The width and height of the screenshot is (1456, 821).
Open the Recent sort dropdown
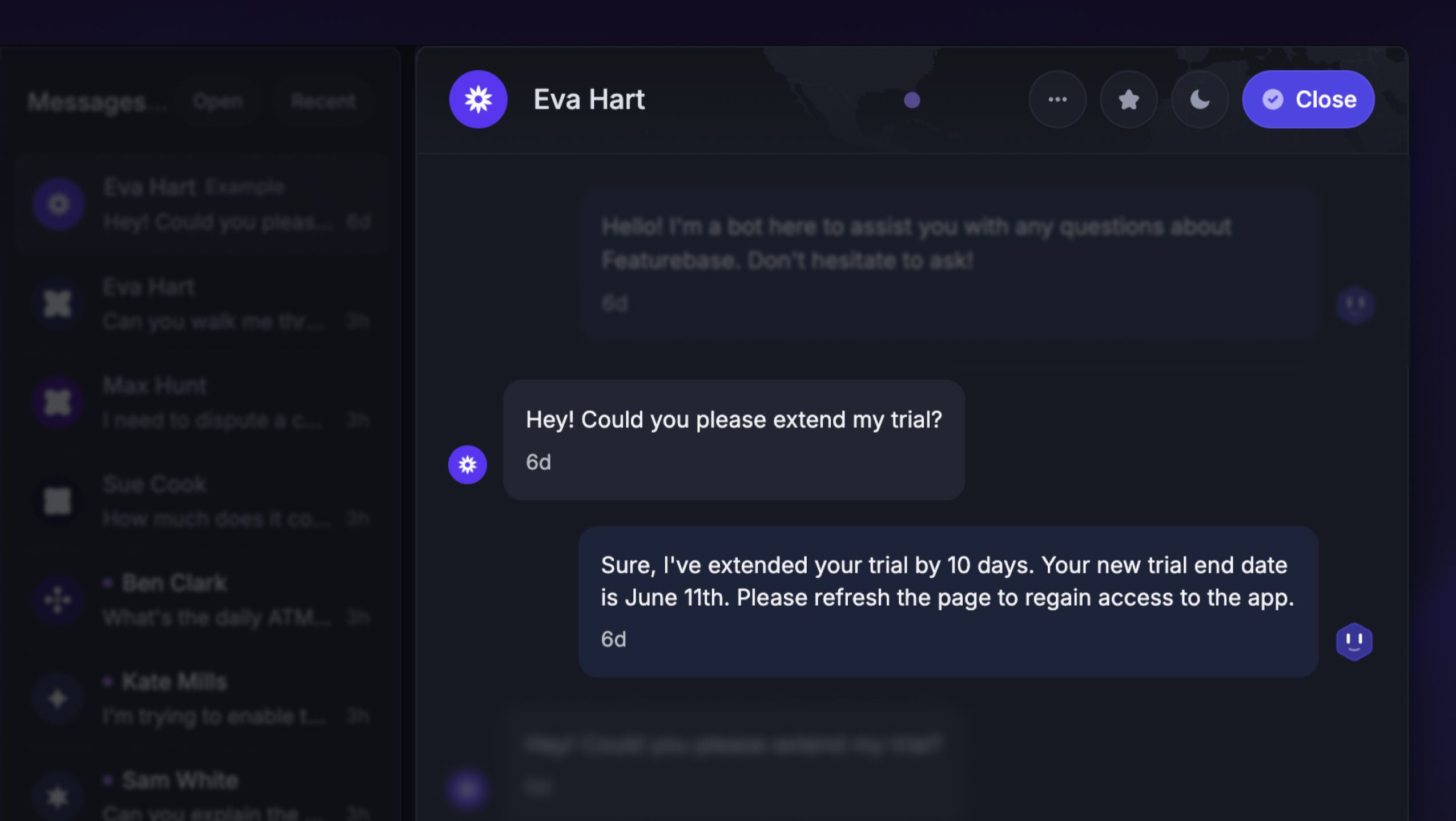point(323,102)
